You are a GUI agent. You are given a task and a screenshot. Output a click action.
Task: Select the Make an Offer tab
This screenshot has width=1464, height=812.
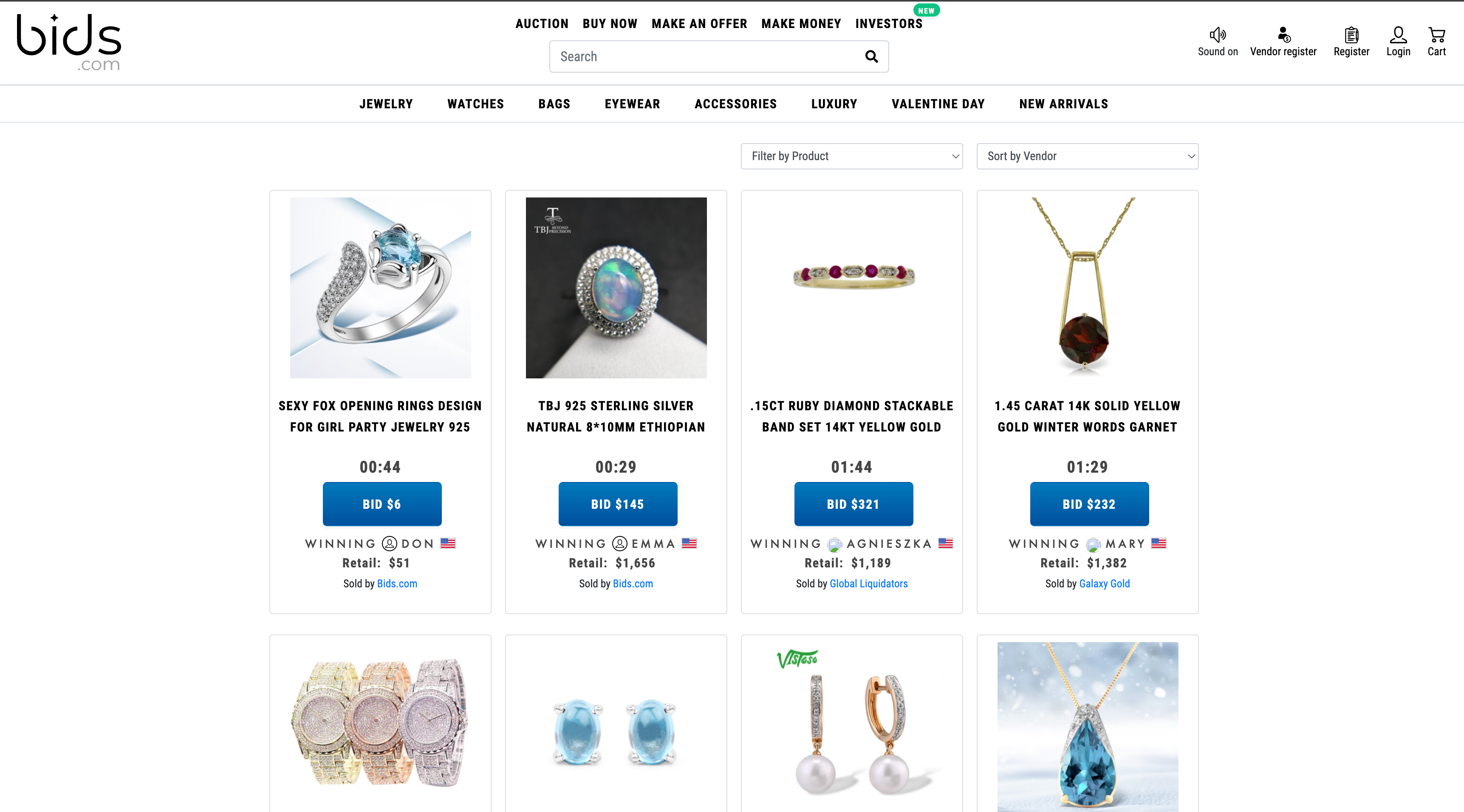[699, 24]
